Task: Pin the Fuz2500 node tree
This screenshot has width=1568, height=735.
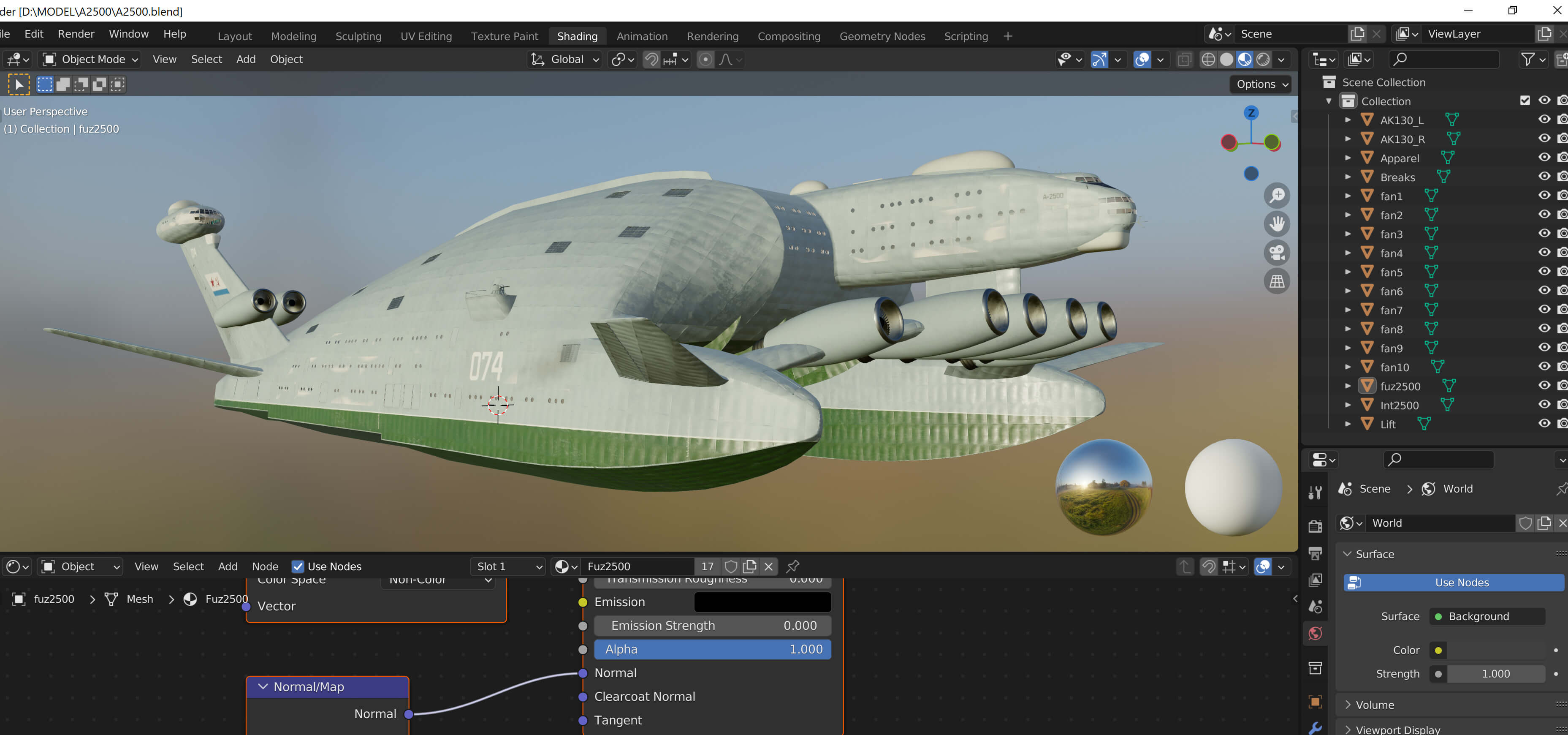Action: (x=792, y=566)
